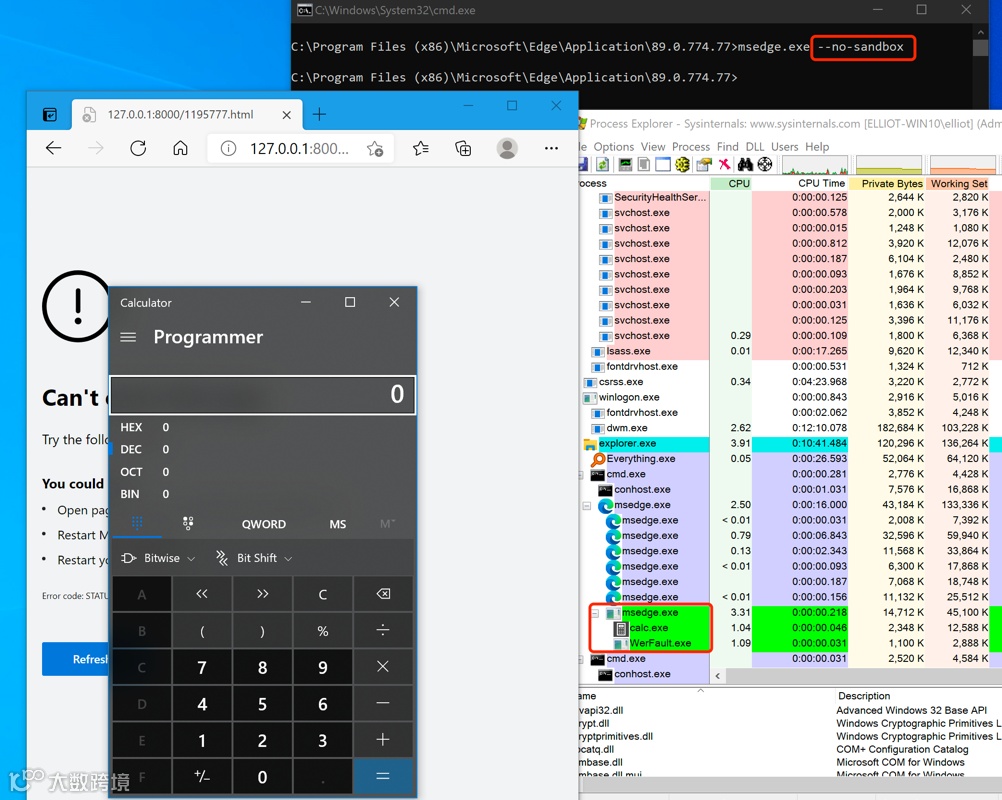Click Process Explorer system information graph icon

625,165
